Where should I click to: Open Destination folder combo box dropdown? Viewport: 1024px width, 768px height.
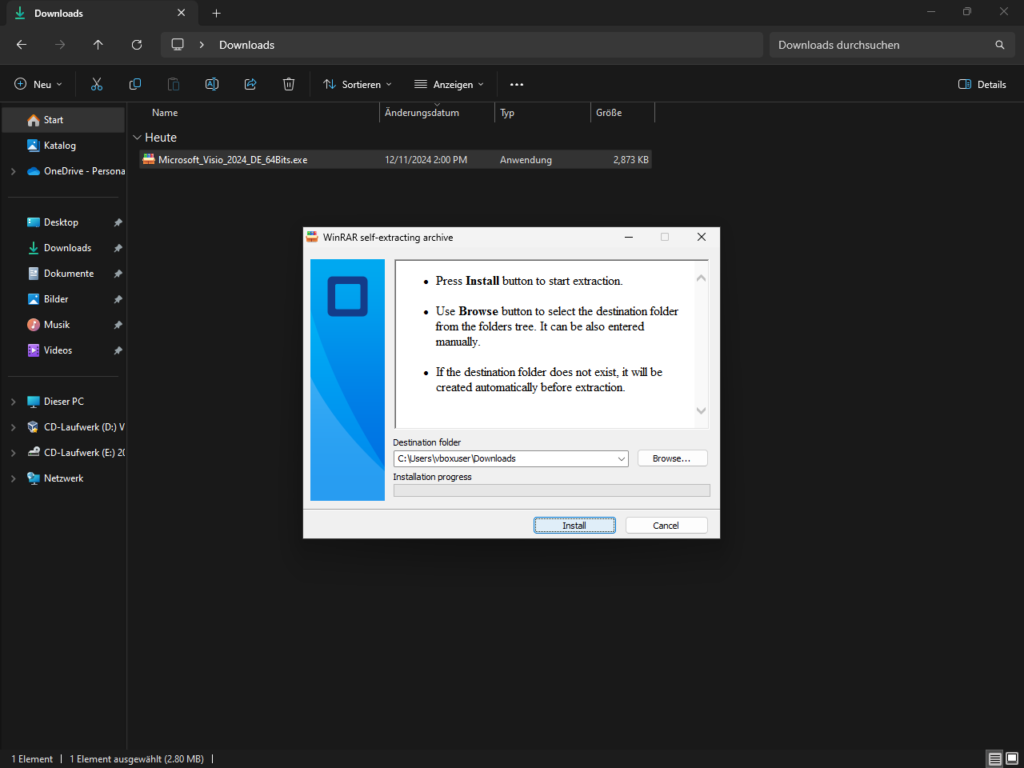(621, 458)
